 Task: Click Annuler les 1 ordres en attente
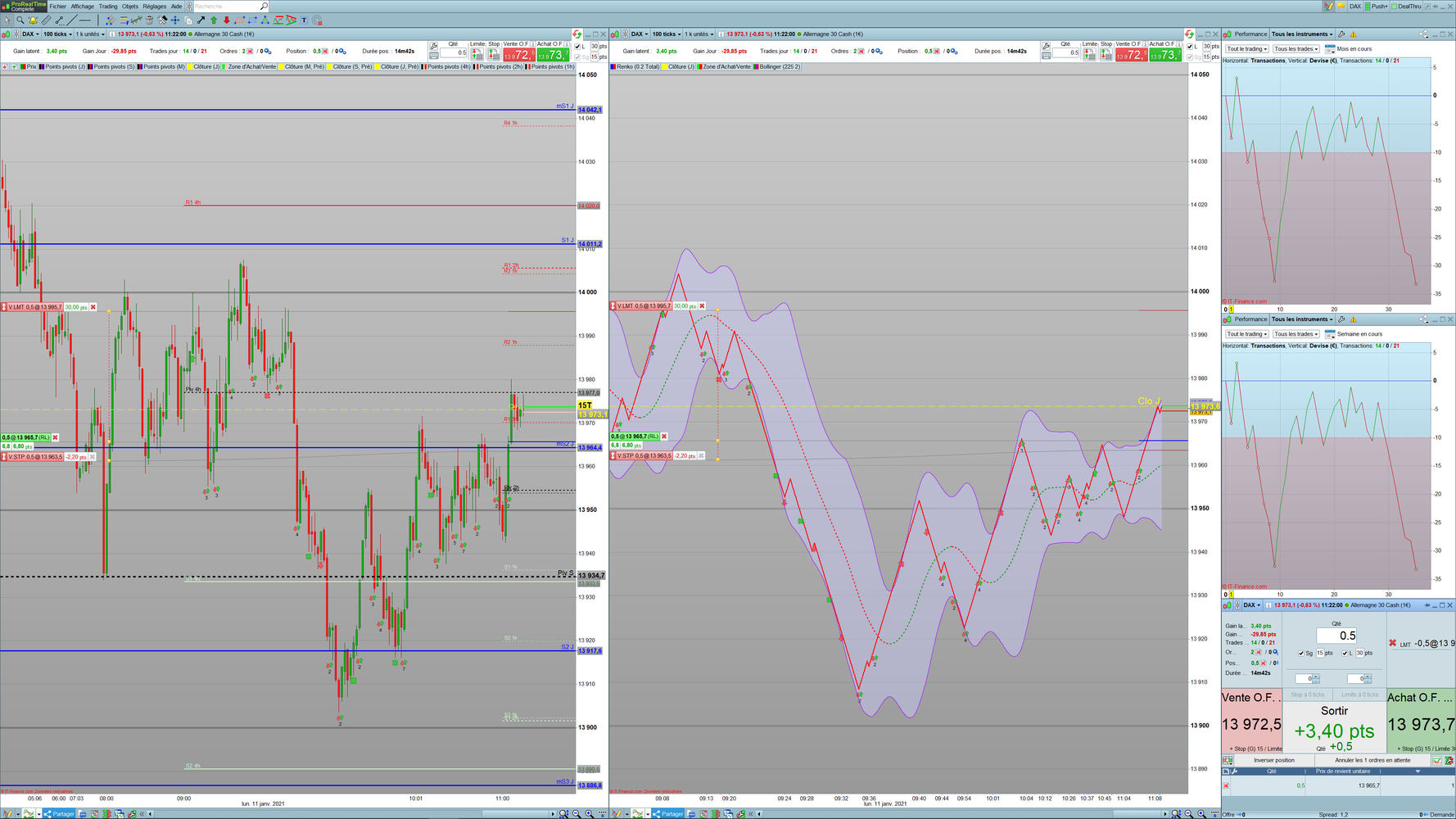coord(1372,760)
